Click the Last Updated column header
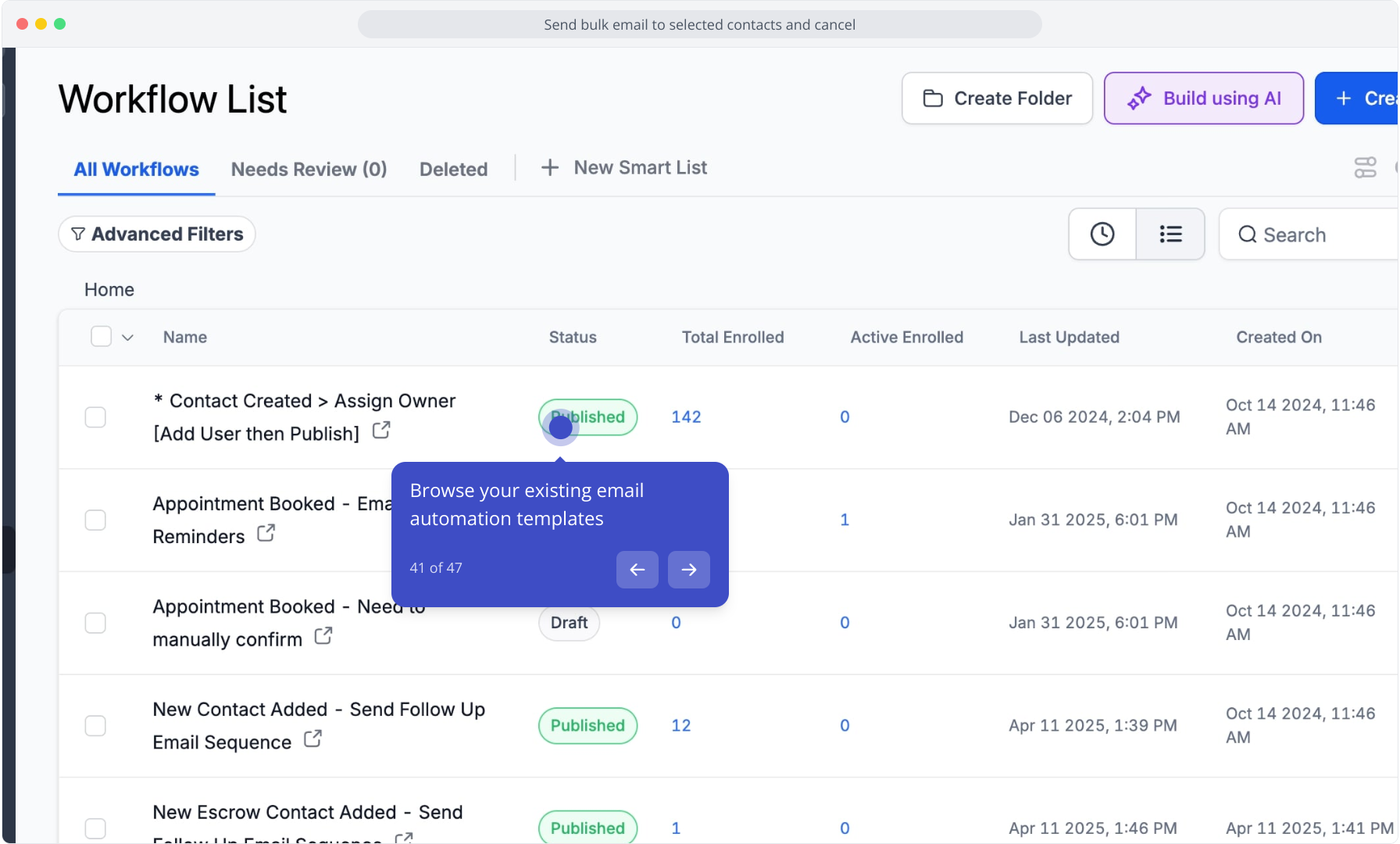1400x844 pixels. [1070, 338]
